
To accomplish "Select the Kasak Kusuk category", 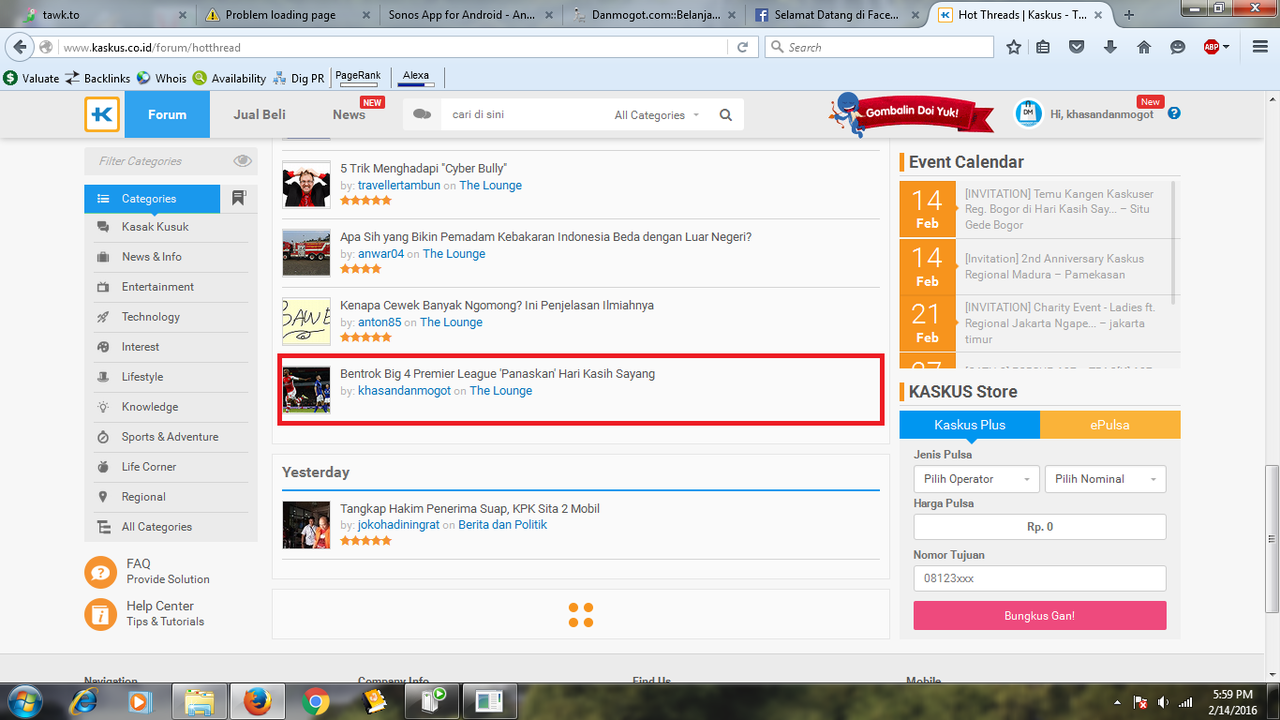I will pos(155,227).
